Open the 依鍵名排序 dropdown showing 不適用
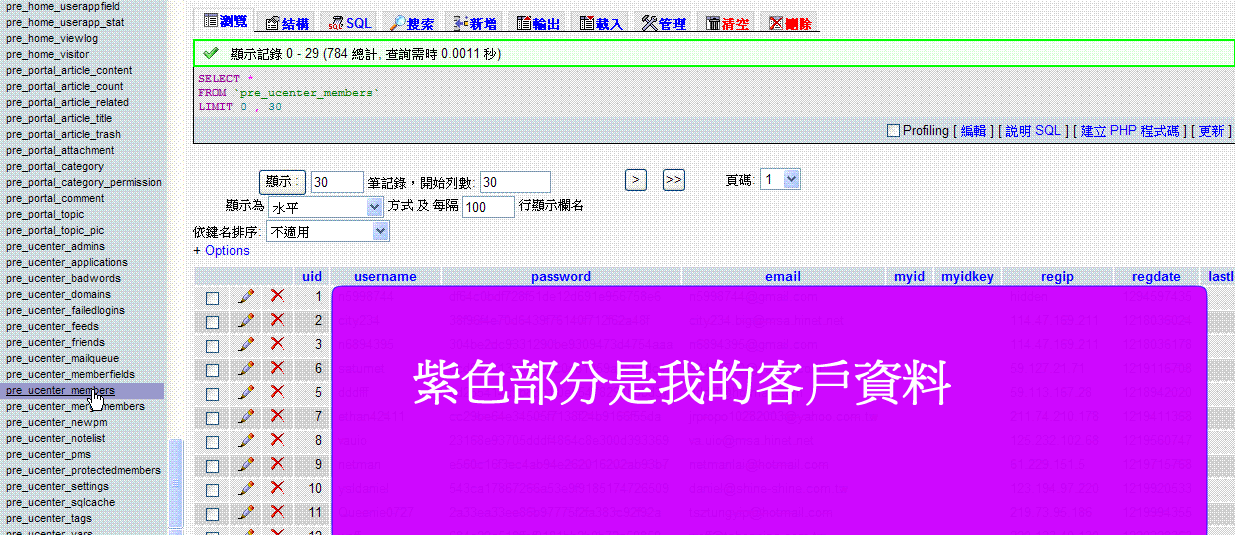Image resolution: width=1235 pixels, height=535 pixels. click(327, 231)
